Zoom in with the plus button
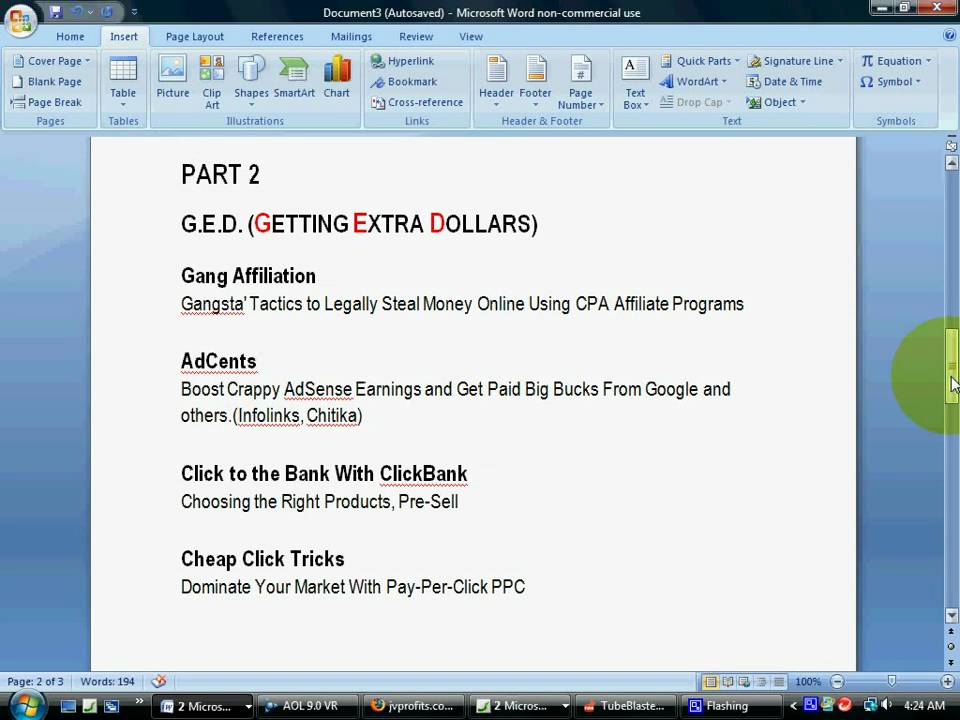Viewport: 960px width, 720px height. [x=947, y=681]
